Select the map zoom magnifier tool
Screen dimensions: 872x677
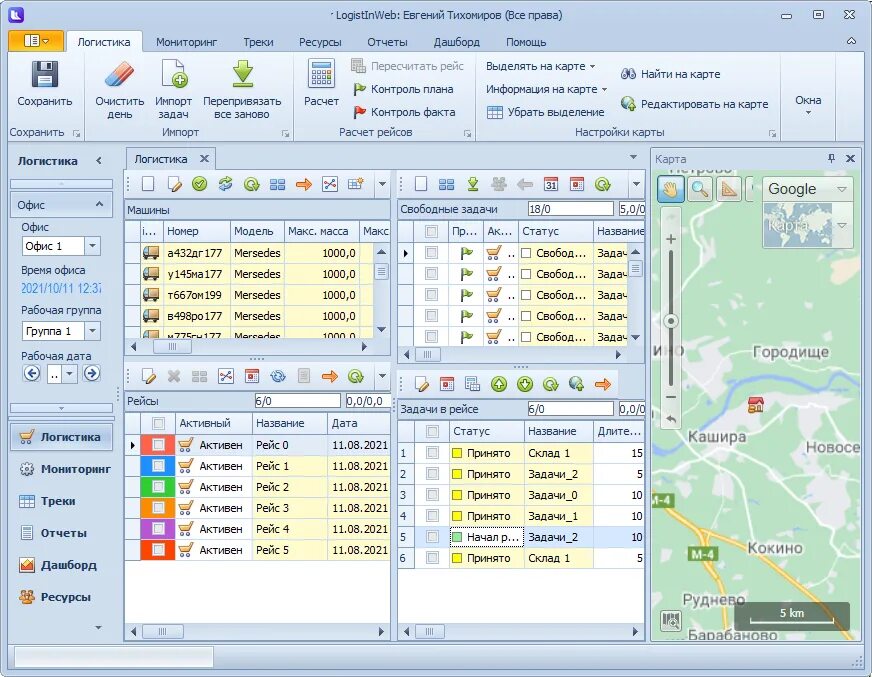(700, 189)
